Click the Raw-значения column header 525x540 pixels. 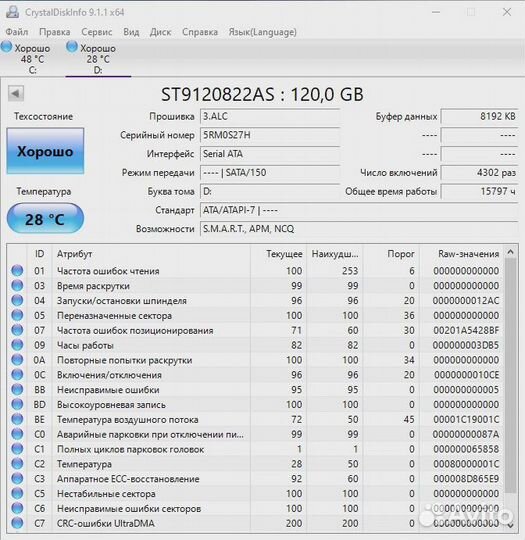(x=461, y=254)
